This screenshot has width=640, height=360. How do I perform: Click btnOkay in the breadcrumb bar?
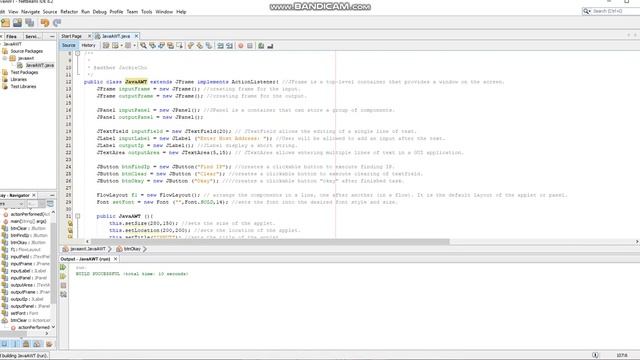pyautogui.click(x=132, y=249)
